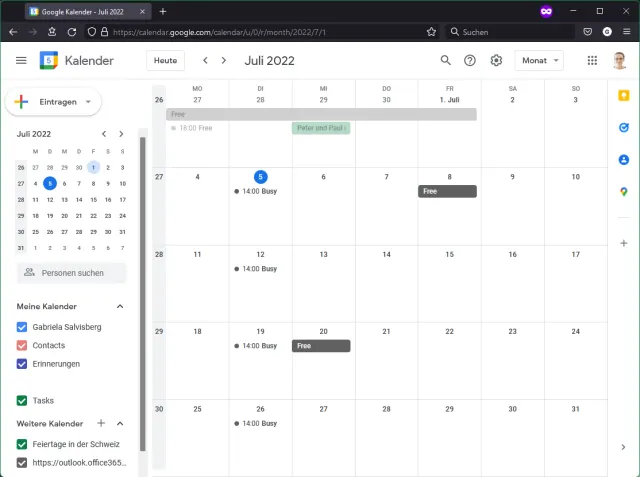The height and width of the screenshot is (477, 640).
Task: Toggle Contacts calendar checkbox
Action: click(22, 345)
